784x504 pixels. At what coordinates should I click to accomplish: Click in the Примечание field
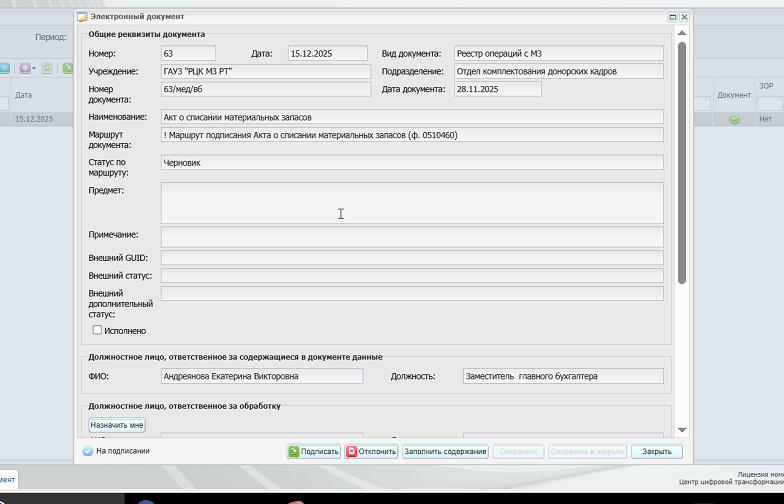pos(412,237)
